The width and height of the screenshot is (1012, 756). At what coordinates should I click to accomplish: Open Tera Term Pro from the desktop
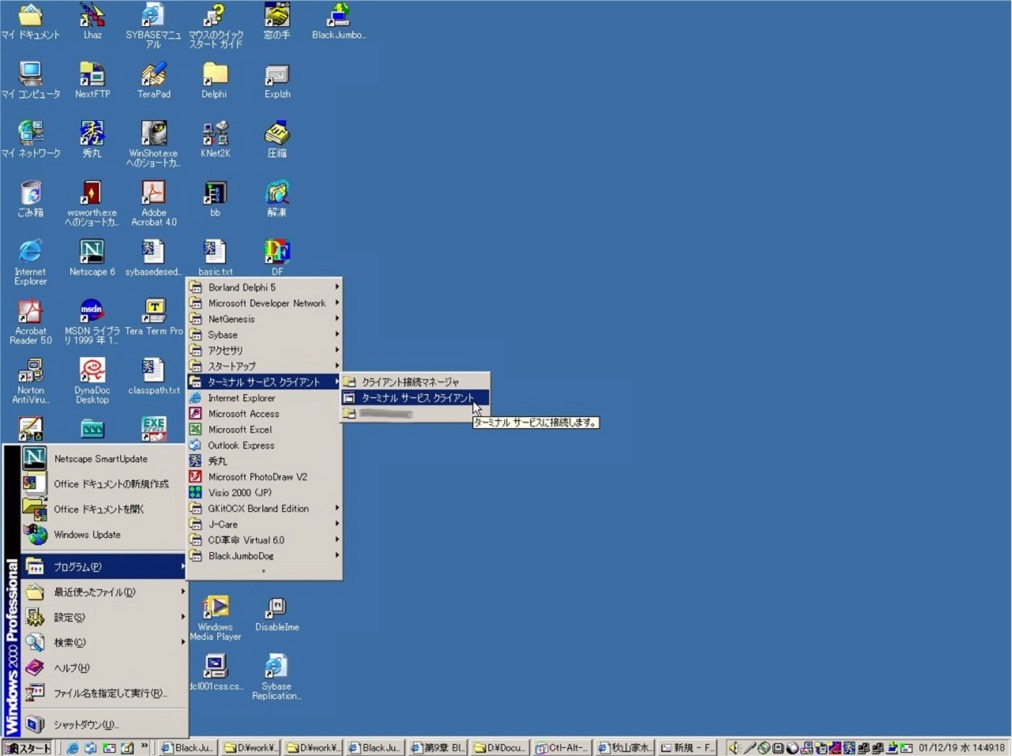[154, 317]
